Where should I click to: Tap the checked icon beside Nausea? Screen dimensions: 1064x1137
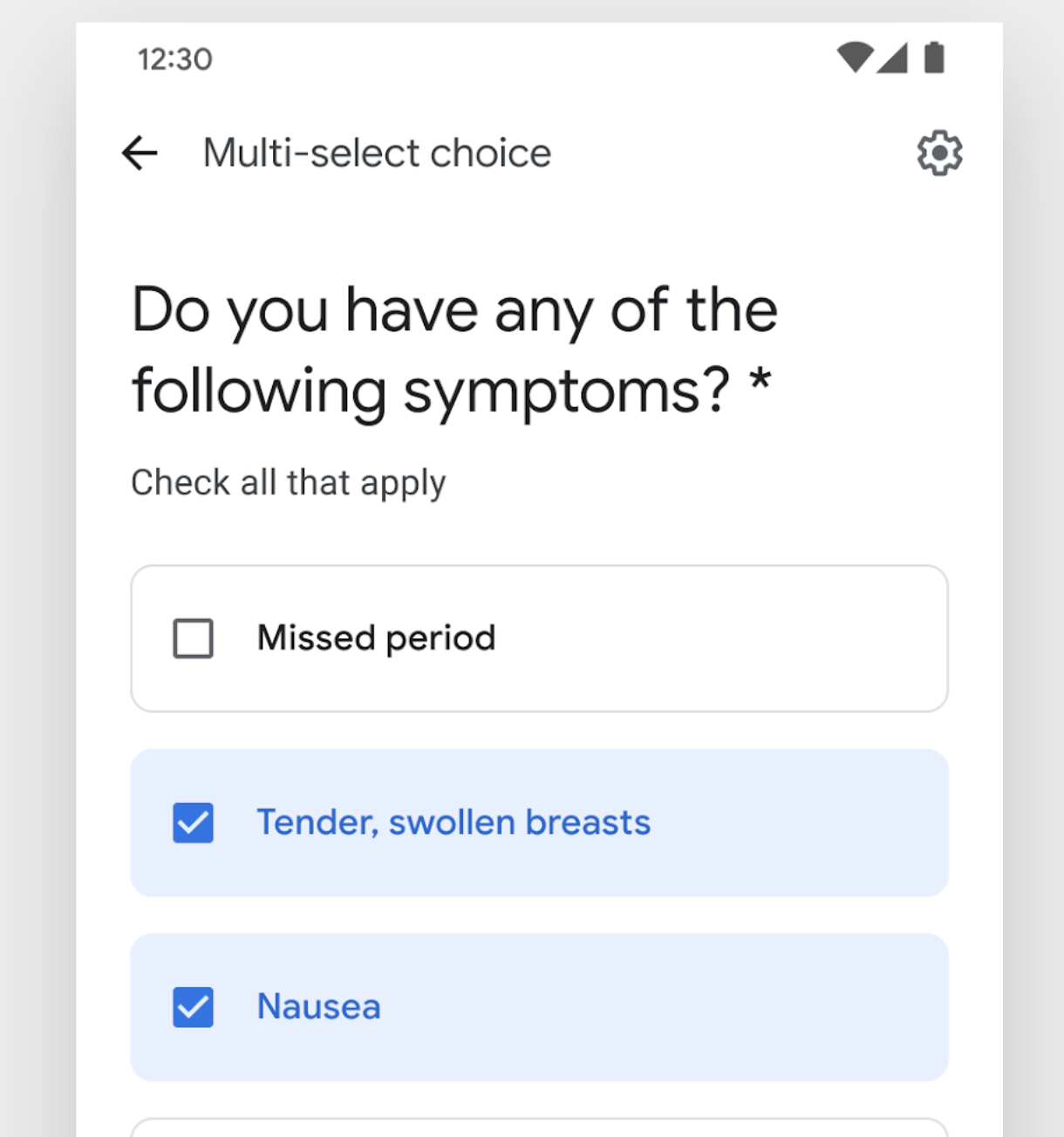click(193, 1007)
